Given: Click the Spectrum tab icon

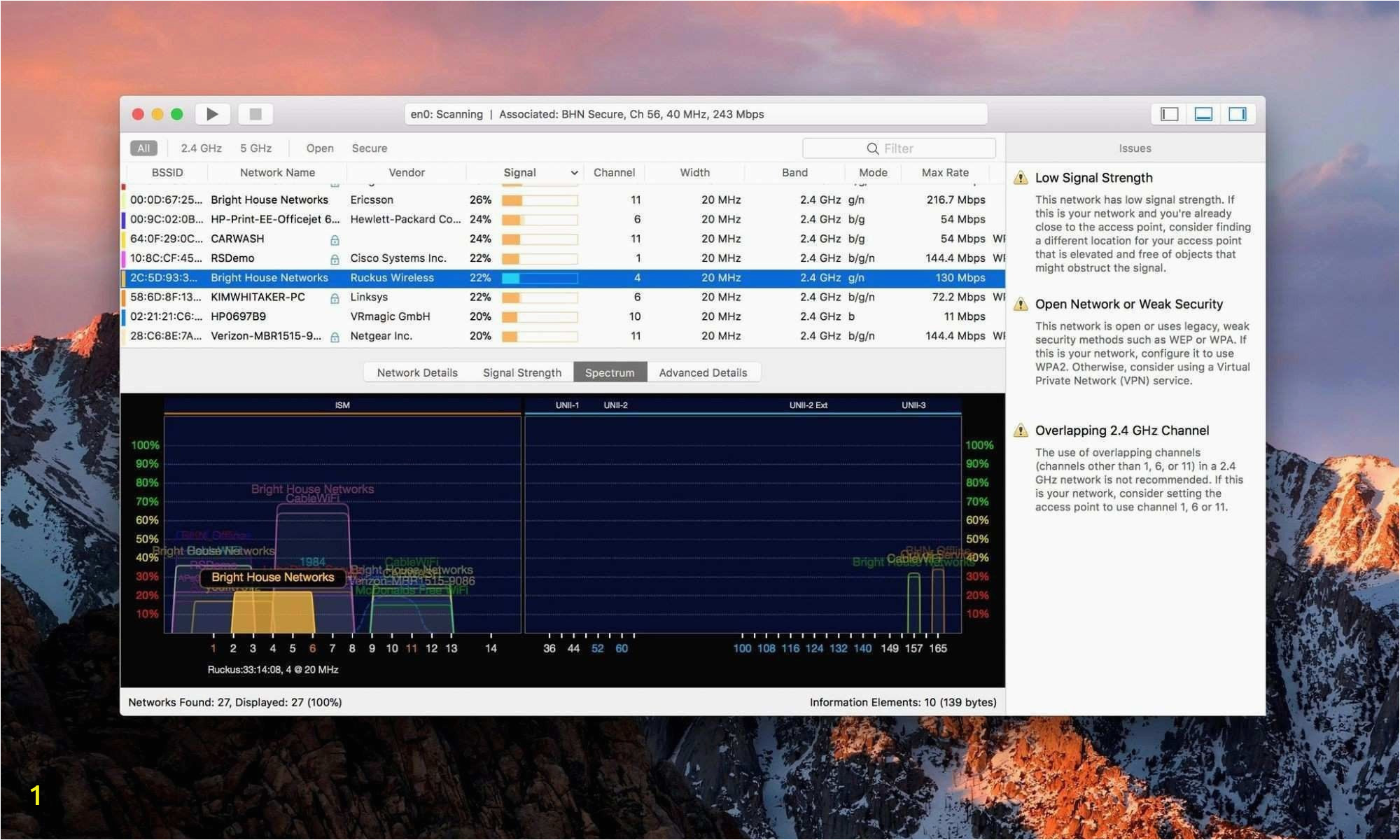Looking at the screenshot, I should pos(610,372).
